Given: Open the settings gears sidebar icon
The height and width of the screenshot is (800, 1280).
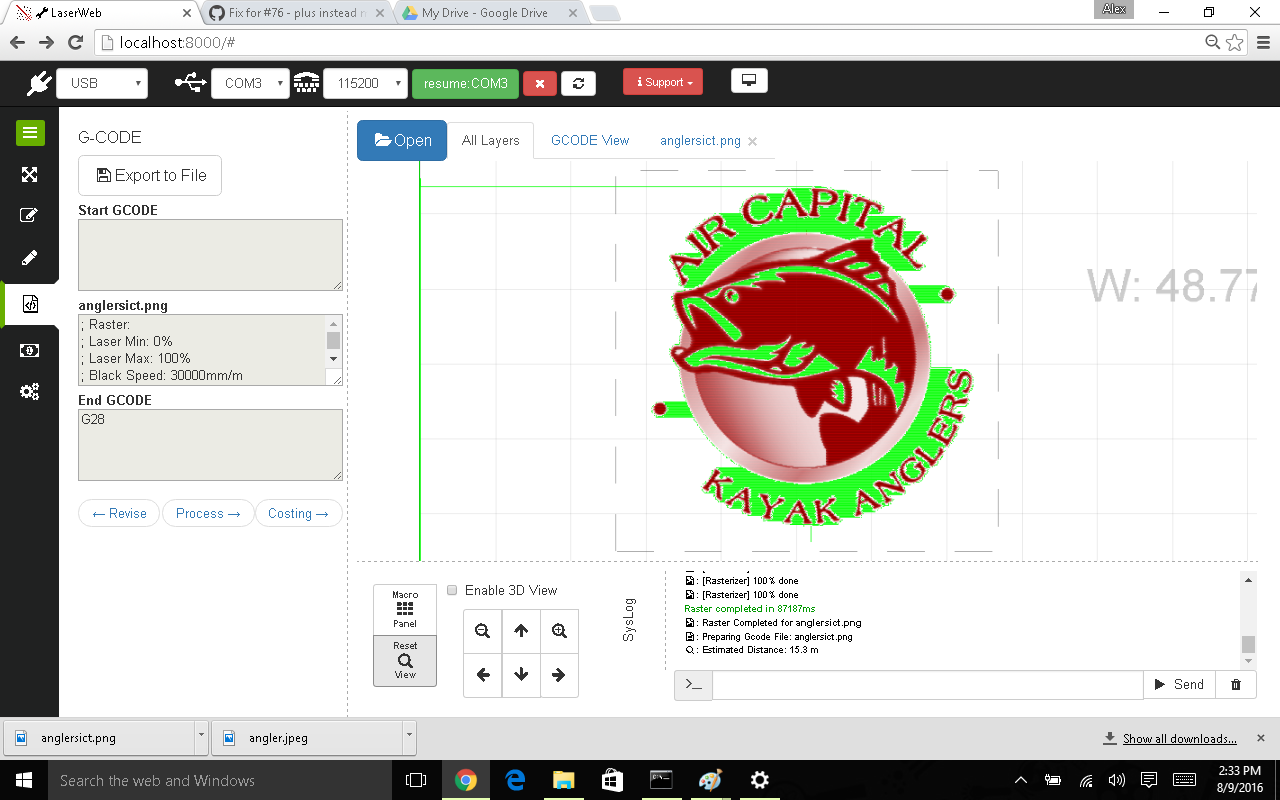Looking at the screenshot, I should coord(29,391).
